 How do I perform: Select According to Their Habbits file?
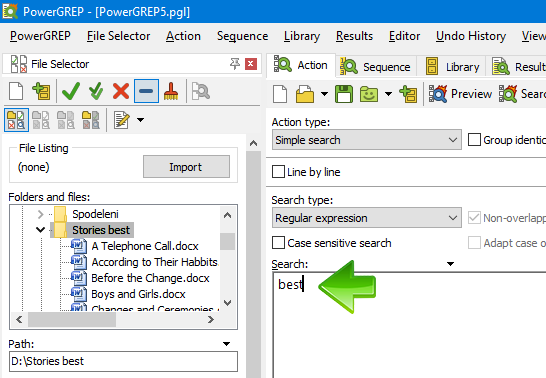[x=154, y=262]
